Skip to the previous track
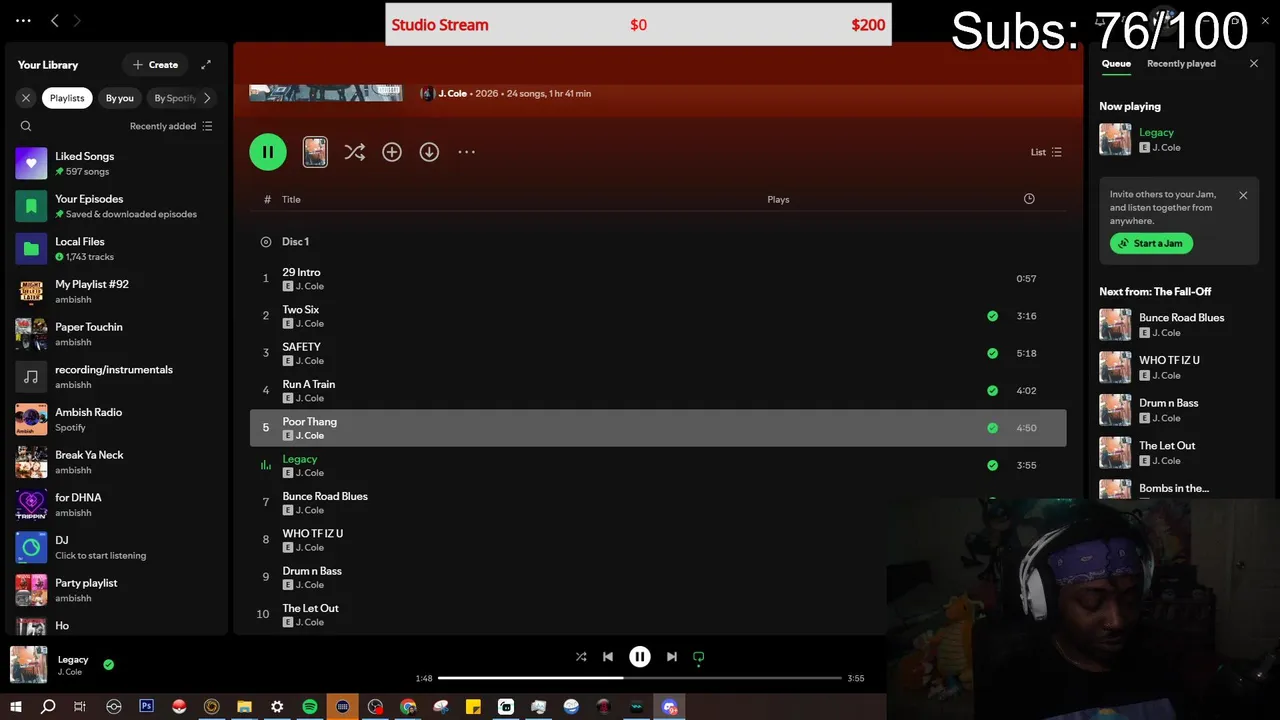Viewport: 1280px width, 720px height. coord(608,657)
